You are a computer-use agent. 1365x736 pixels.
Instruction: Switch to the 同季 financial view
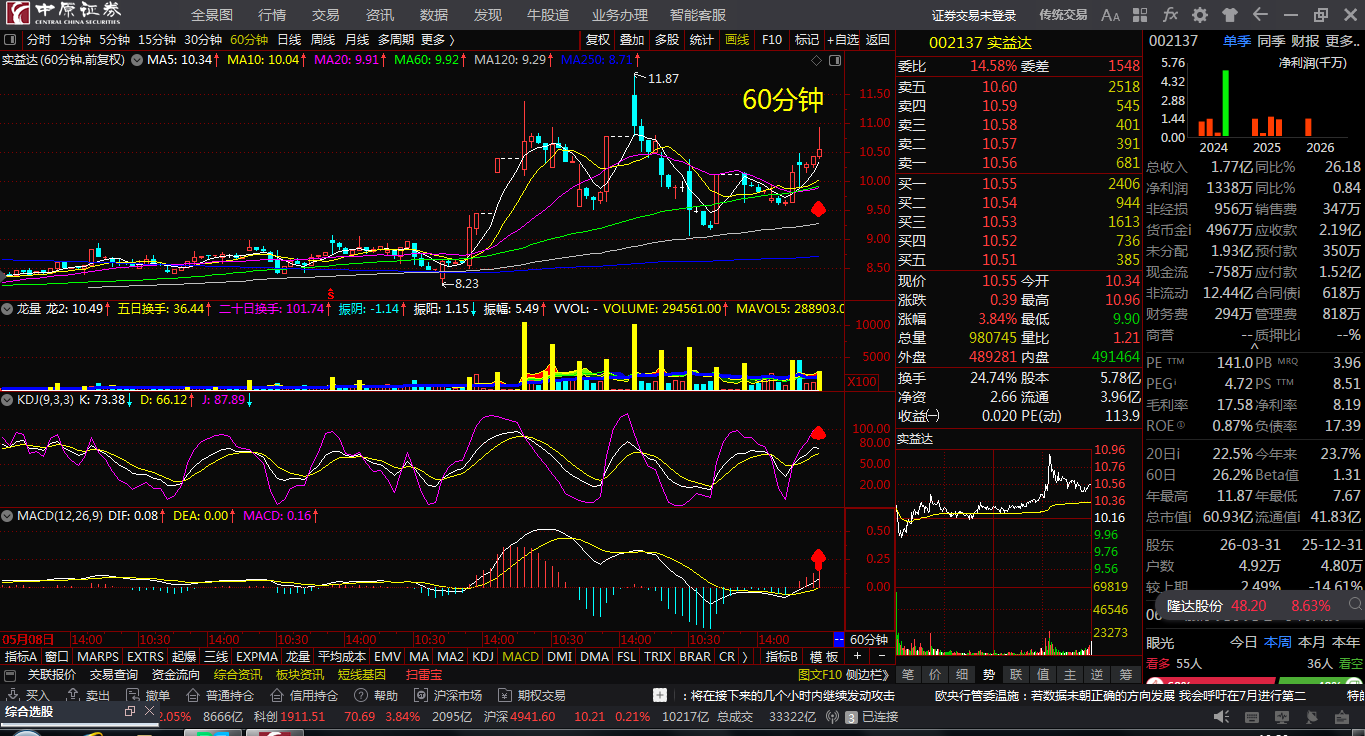point(1271,41)
